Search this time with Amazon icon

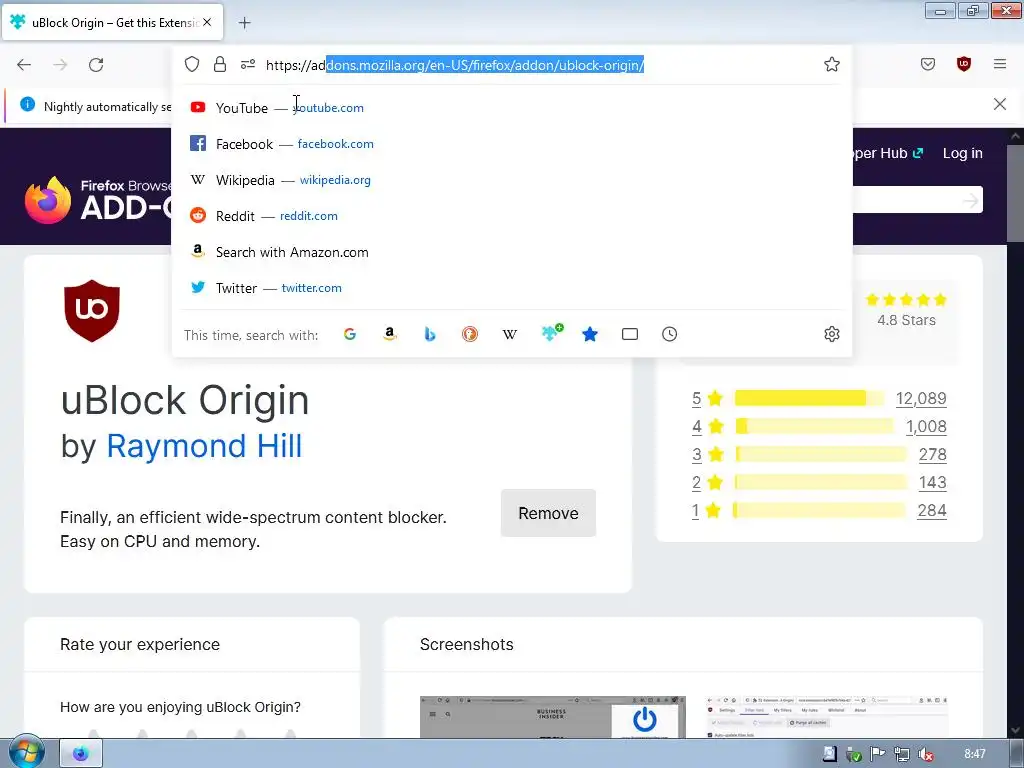(x=390, y=334)
